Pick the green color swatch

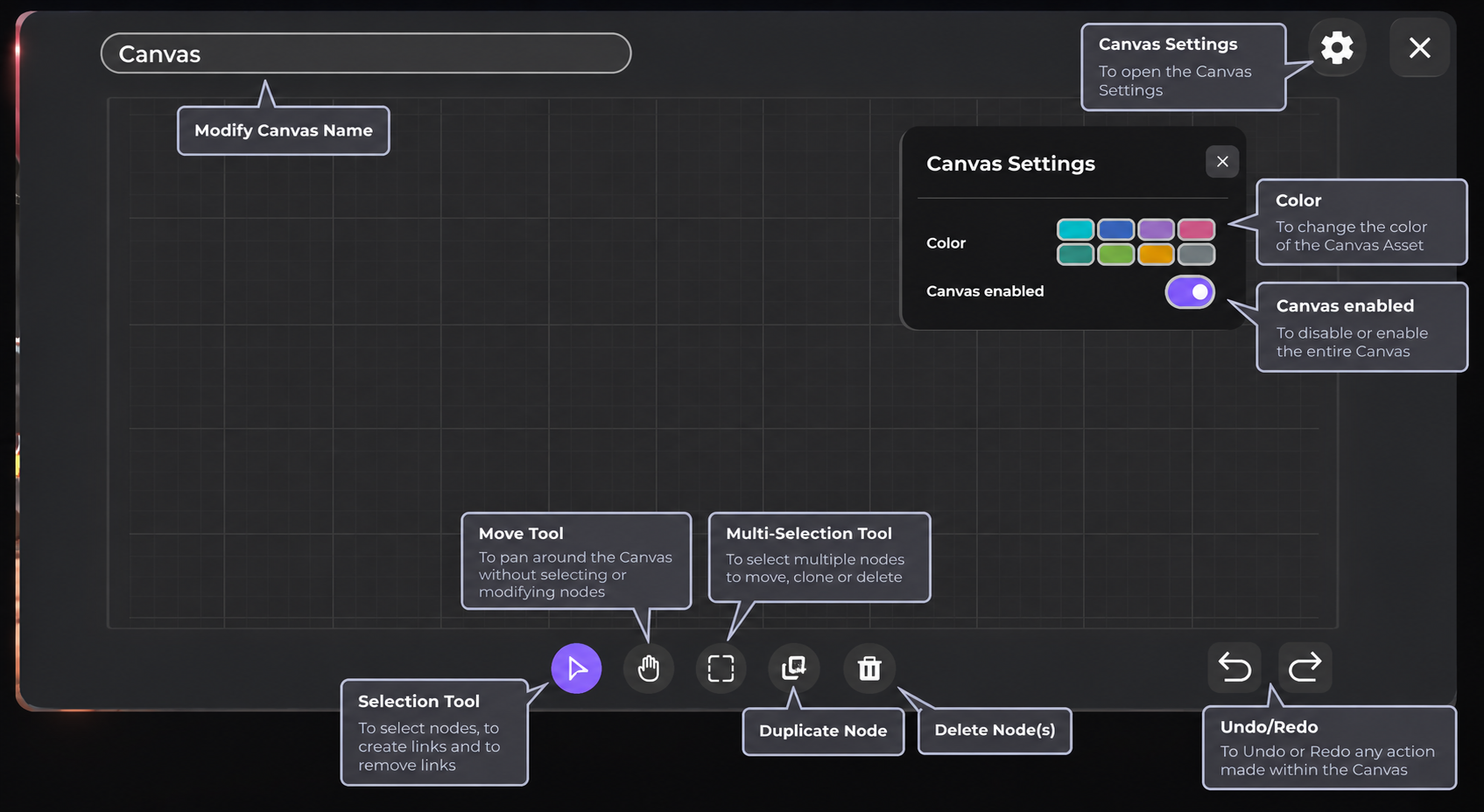click(x=1115, y=255)
